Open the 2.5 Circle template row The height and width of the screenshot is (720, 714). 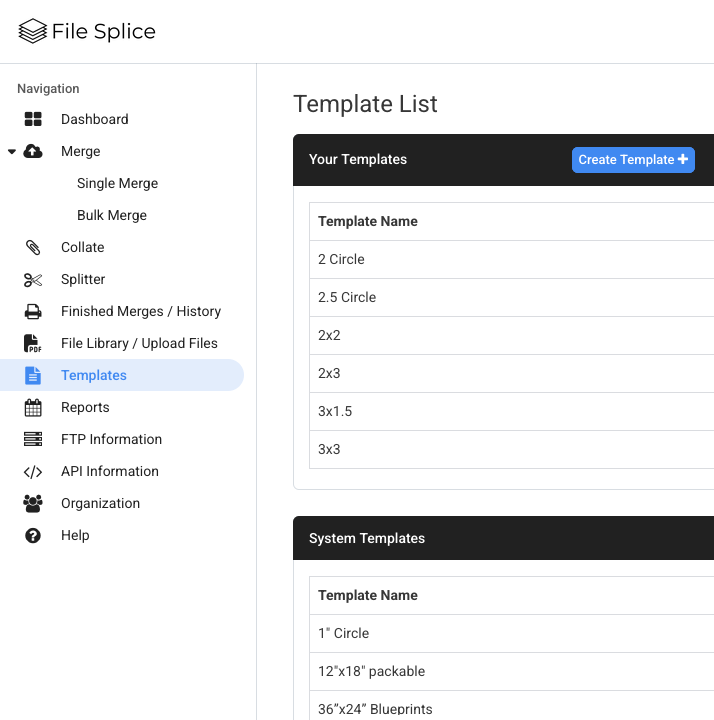point(347,297)
